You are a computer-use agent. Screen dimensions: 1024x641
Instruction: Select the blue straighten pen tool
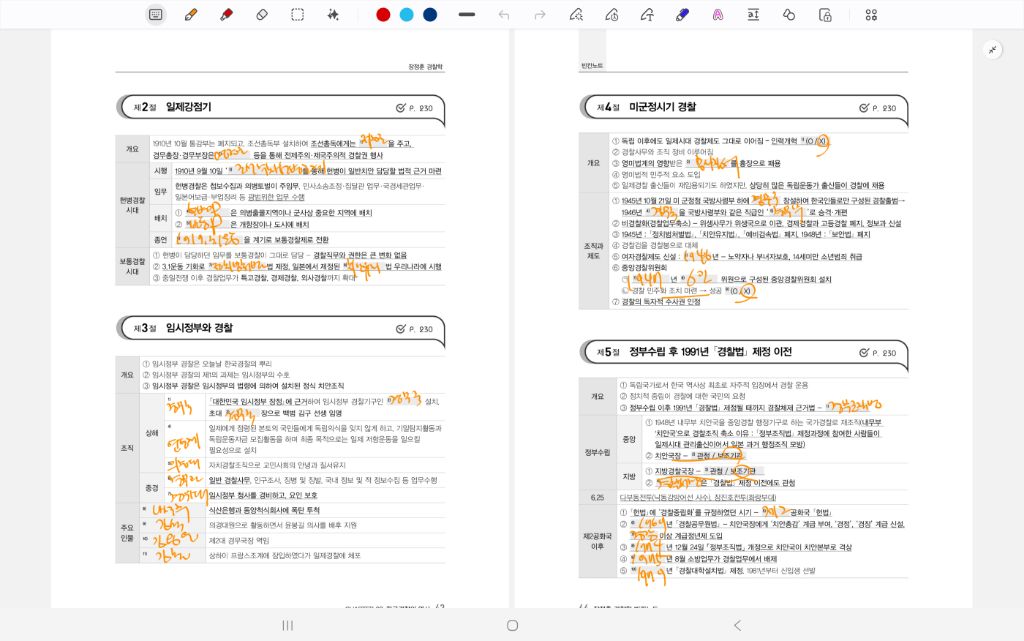(x=682, y=14)
